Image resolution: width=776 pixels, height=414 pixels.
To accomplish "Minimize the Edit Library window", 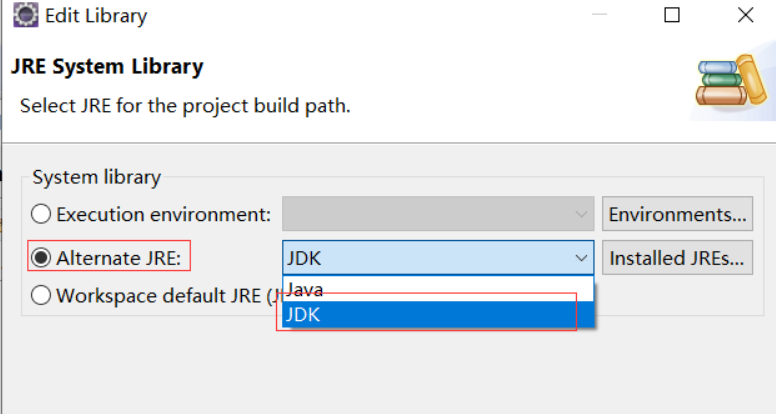I will pyautogui.click(x=599, y=15).
